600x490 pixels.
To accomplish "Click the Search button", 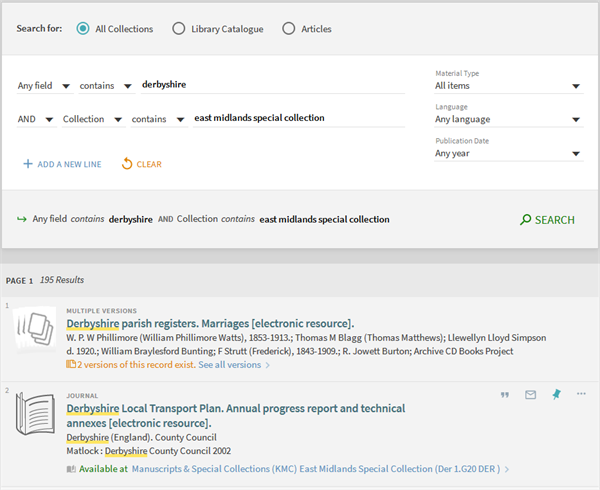I will tap(547, 220).
